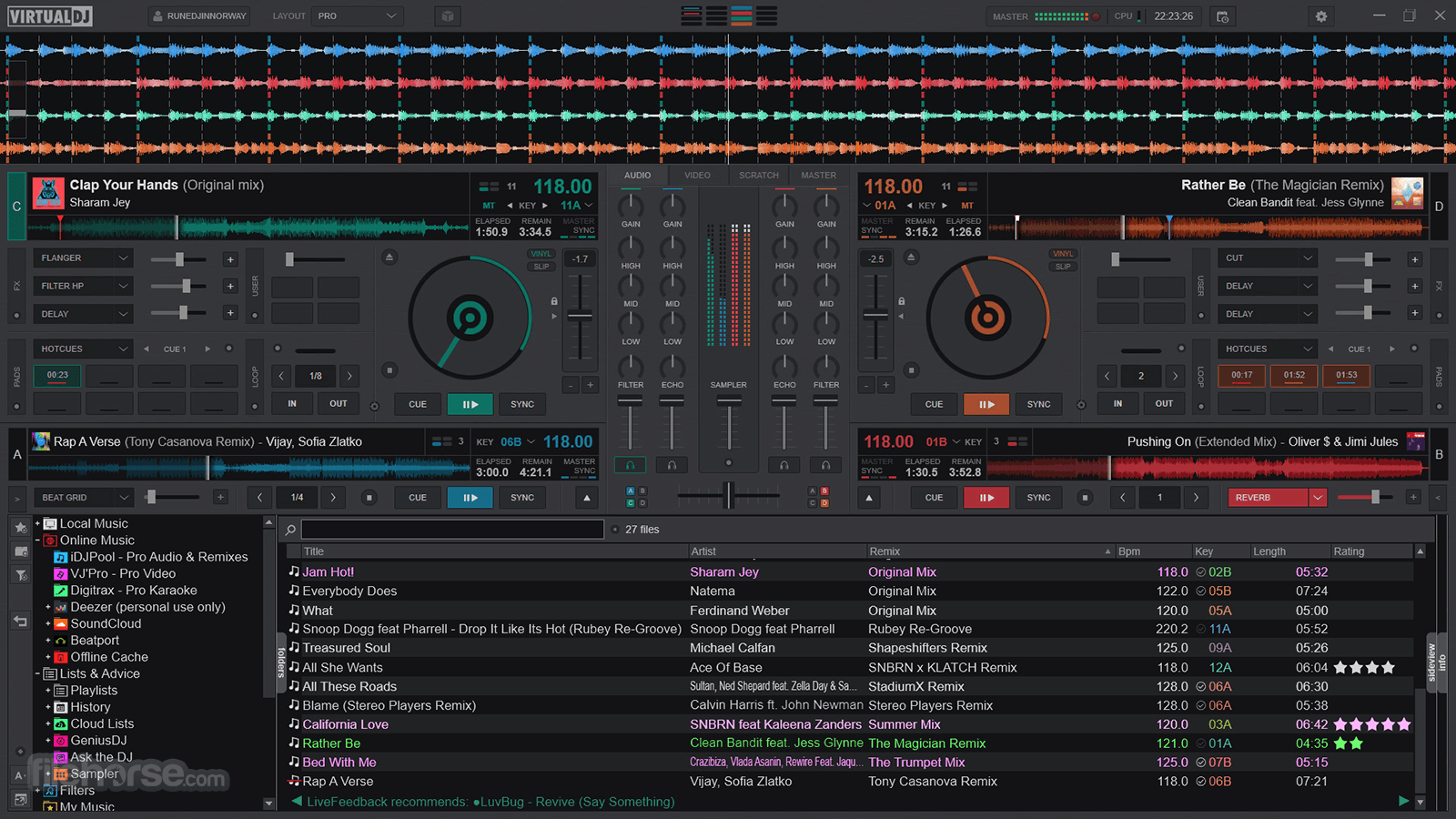Open deck C HOTCUES pad mode dropdown

point(84,349)
